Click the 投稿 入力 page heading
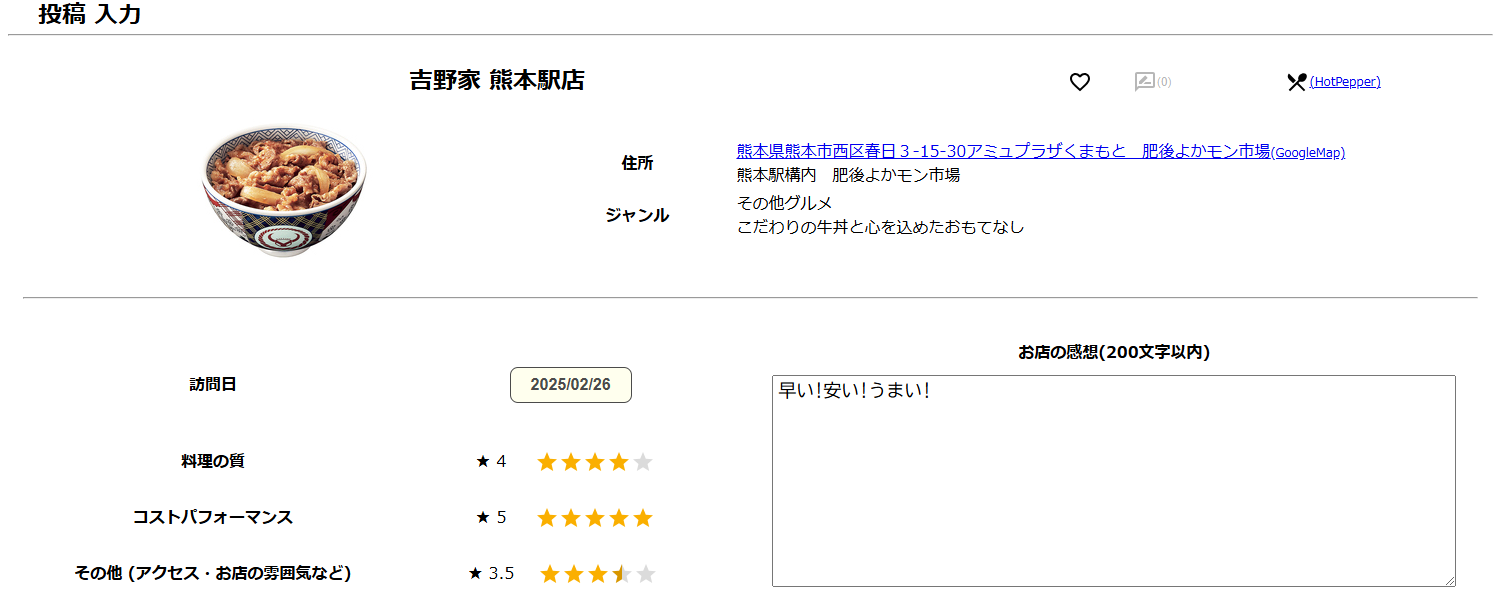 [x=90, y=15]
